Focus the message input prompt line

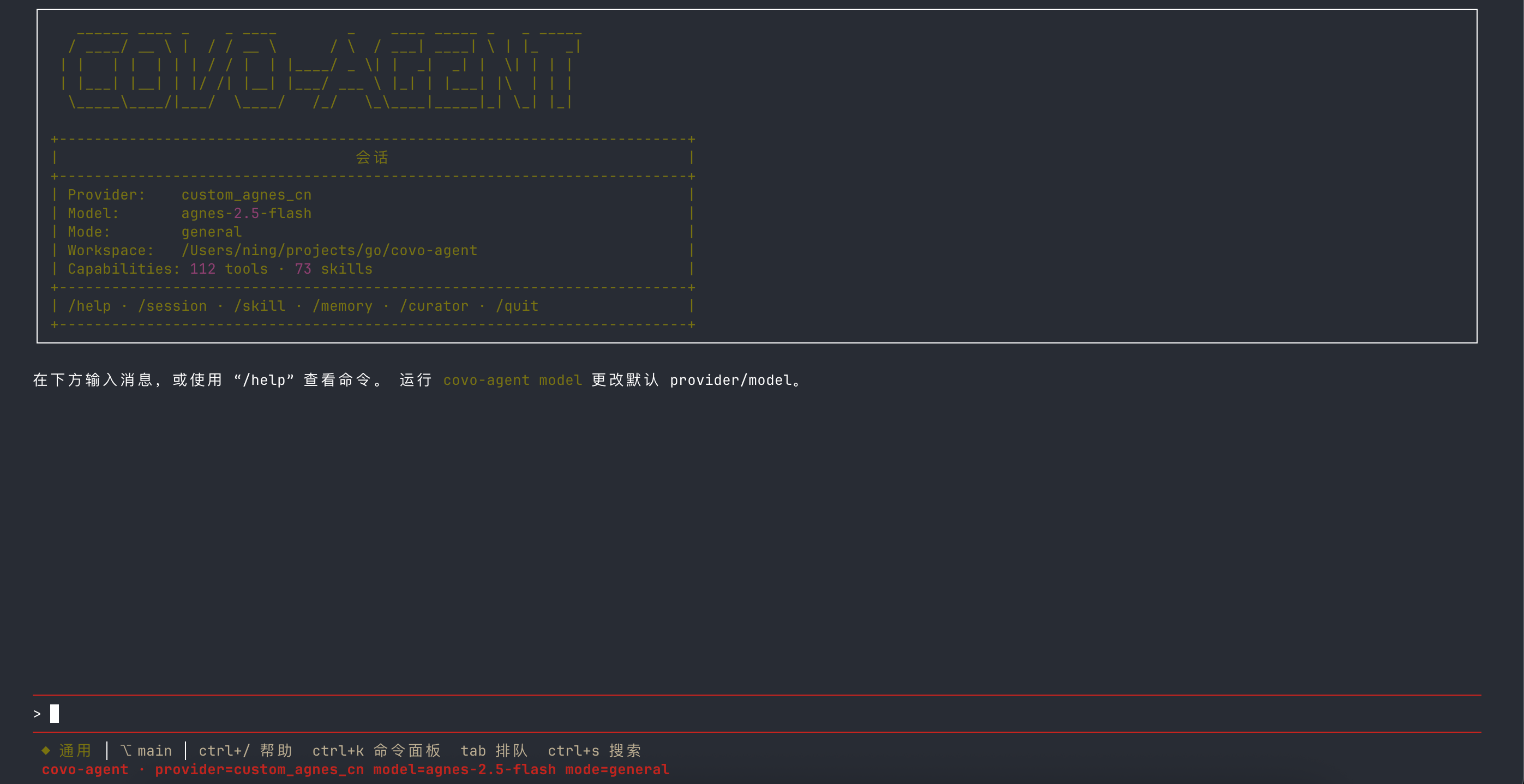[757, 714]
